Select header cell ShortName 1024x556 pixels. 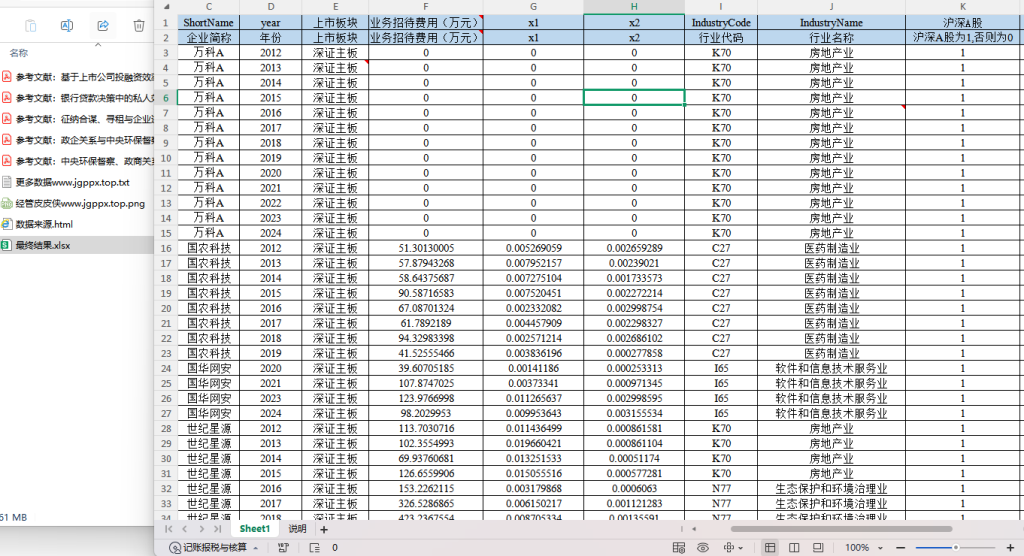(208, 22)
